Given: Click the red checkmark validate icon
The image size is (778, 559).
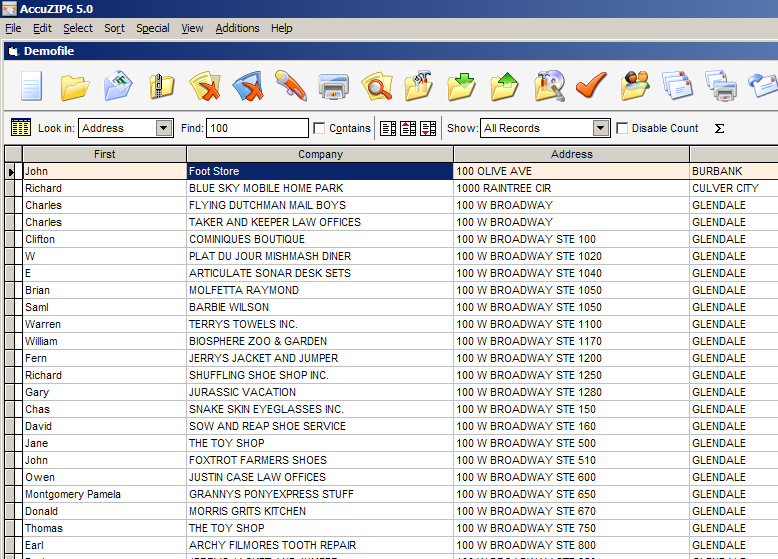Looking at the screenshot, I should (x=591, y=85).
